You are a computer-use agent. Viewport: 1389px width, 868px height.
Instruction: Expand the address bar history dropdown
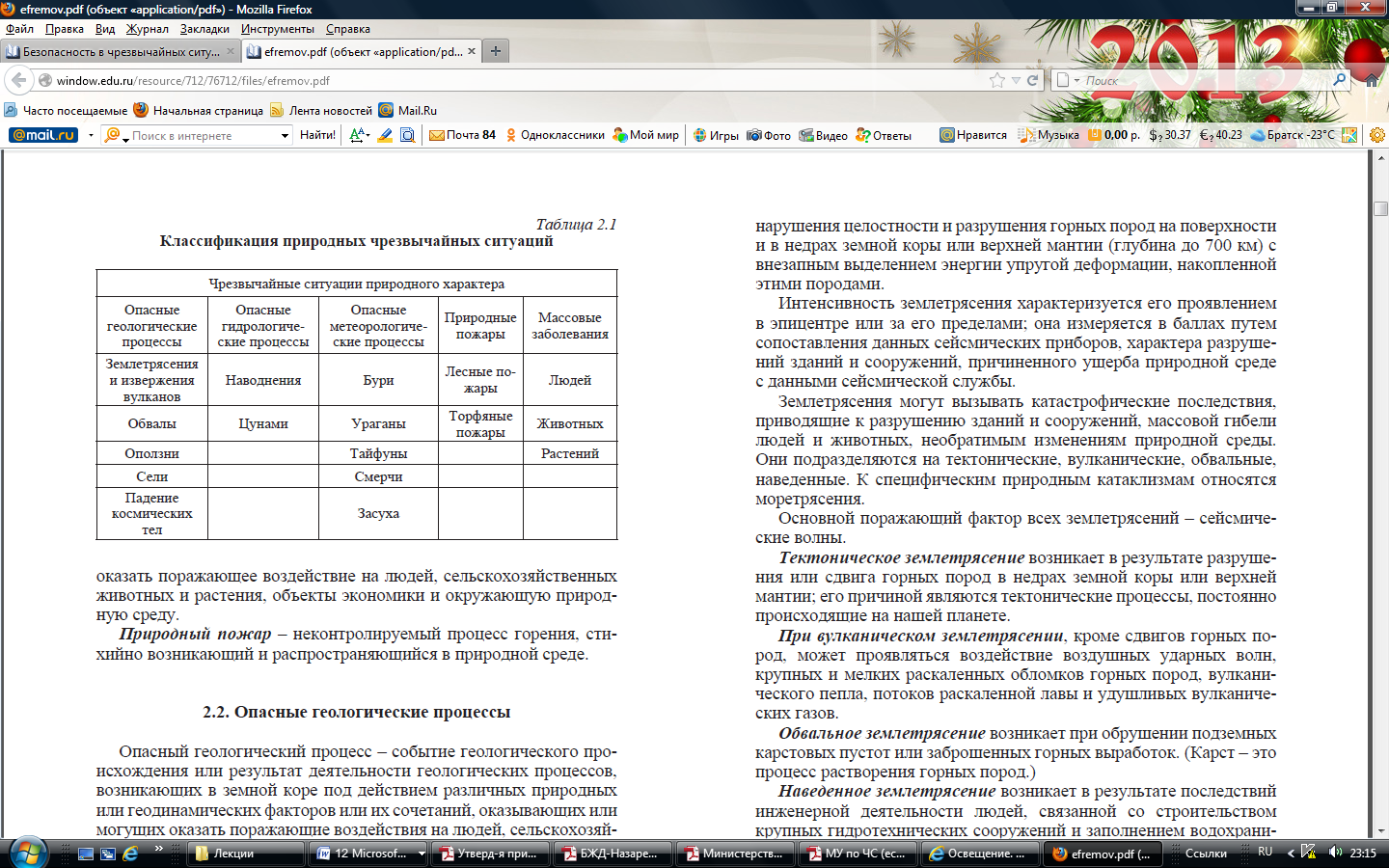(1016, 80)
